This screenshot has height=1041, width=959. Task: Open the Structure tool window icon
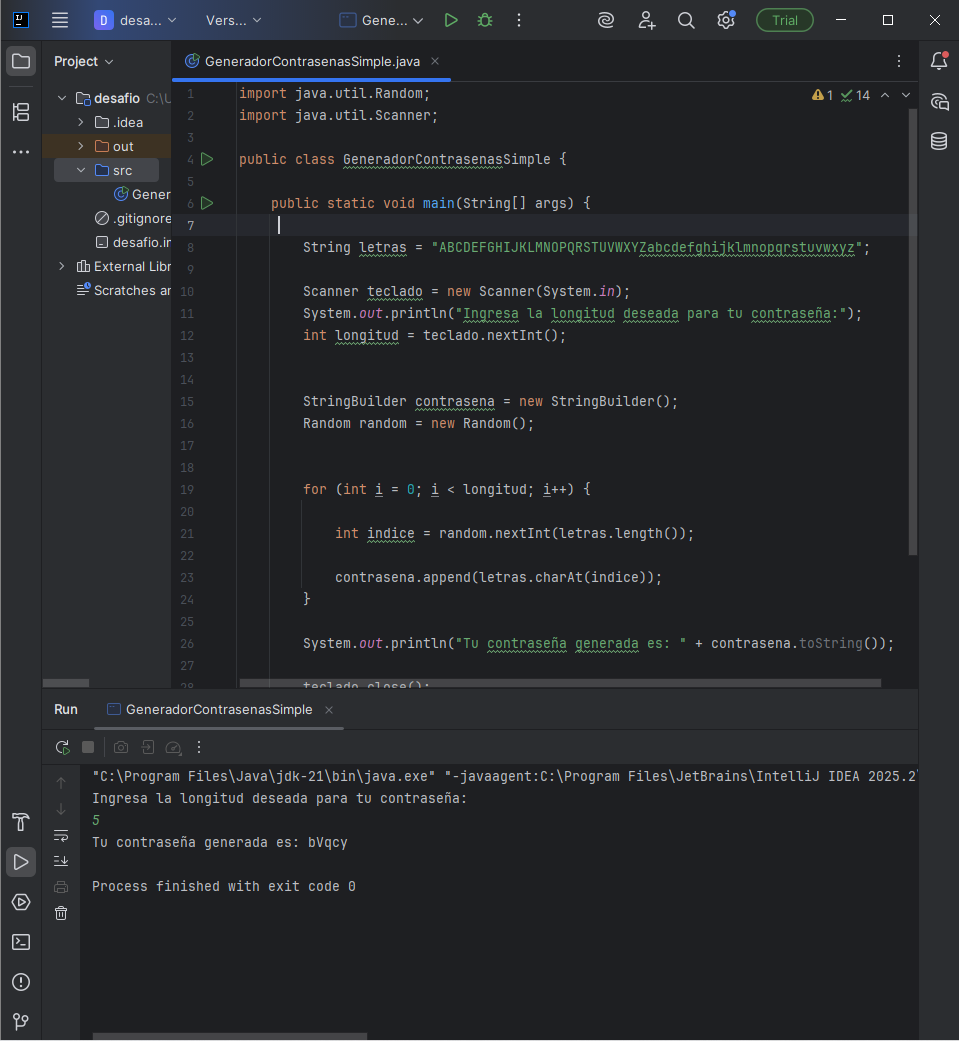pyautogui.click(x=21, y=112)
